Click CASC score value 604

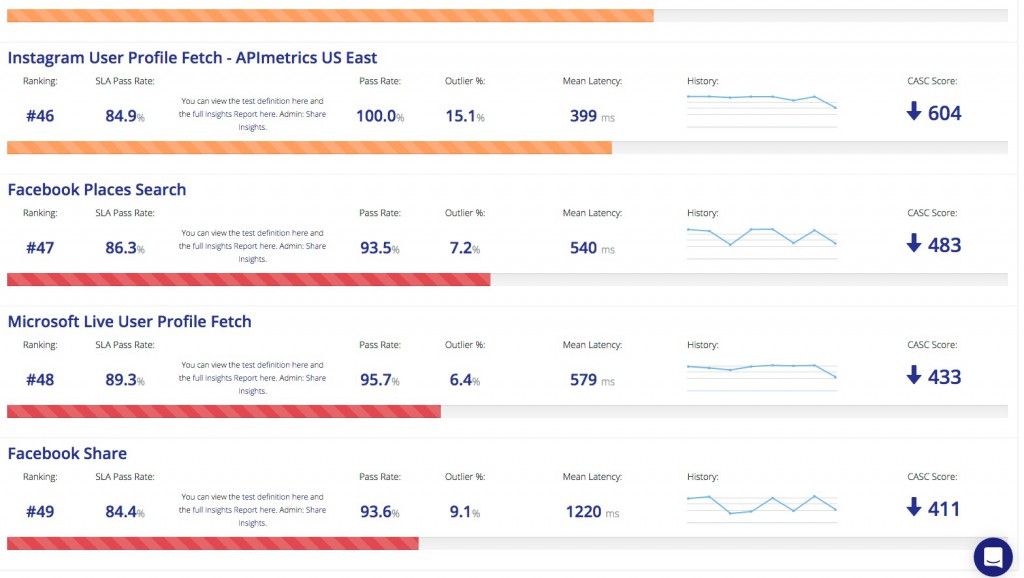944,113
